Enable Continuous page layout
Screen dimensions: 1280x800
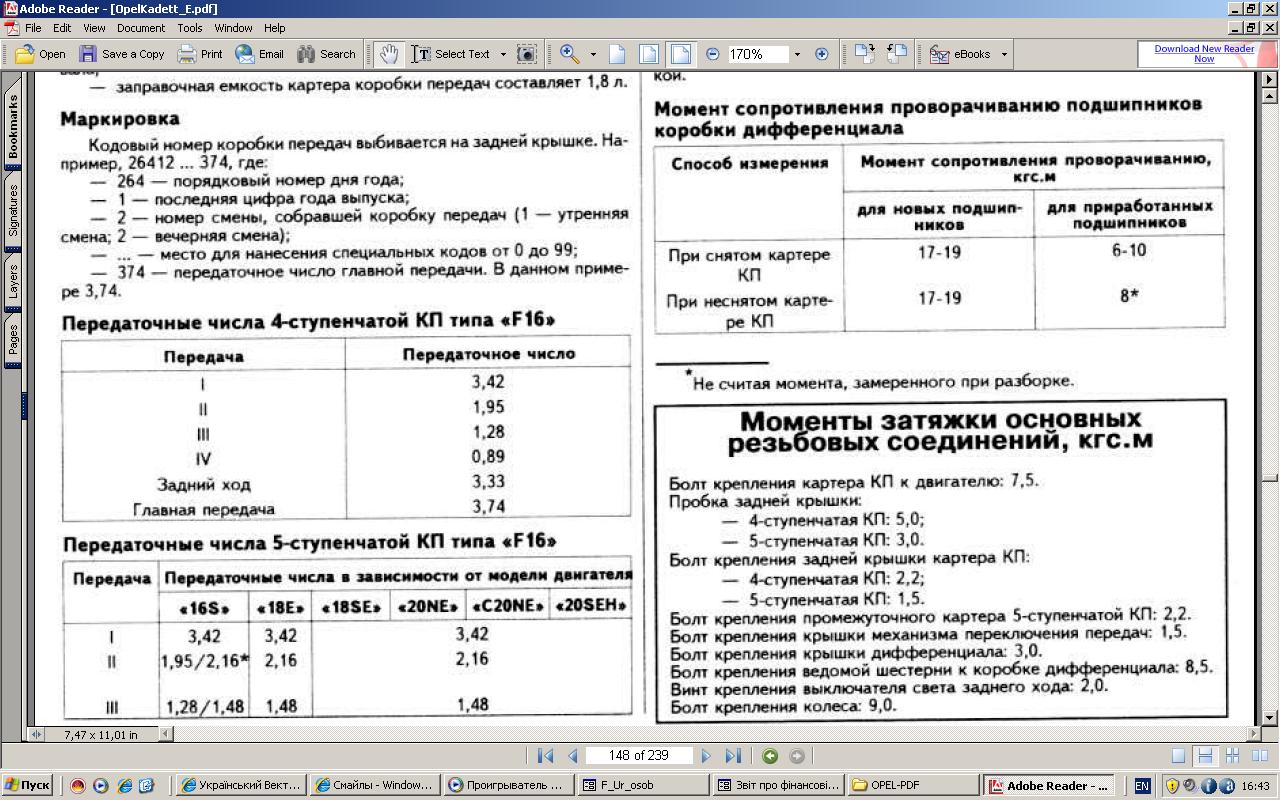[x=1205, y=756]
